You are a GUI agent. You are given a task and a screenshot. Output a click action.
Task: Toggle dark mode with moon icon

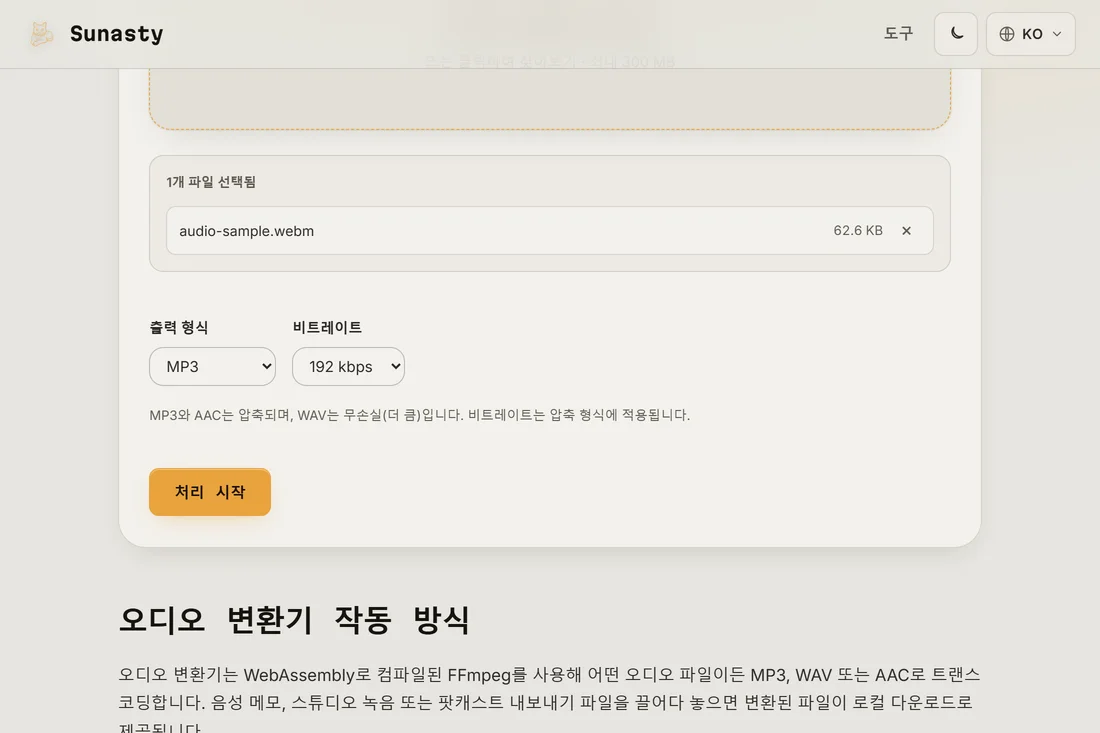click(955, 34)
